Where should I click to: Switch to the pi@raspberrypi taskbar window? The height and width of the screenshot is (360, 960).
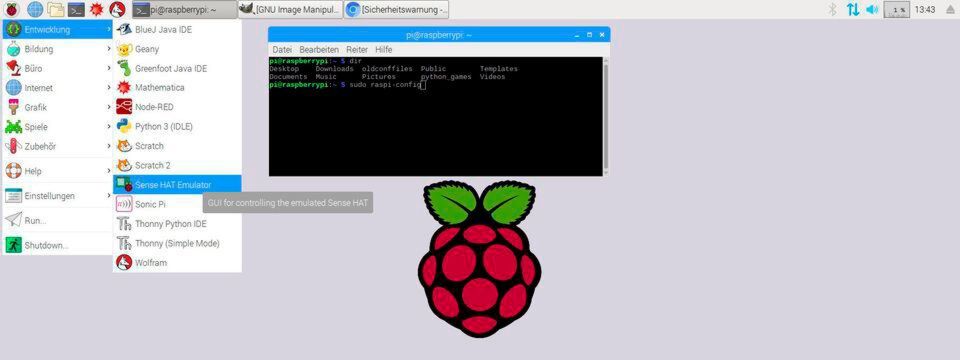pos(184,9)
